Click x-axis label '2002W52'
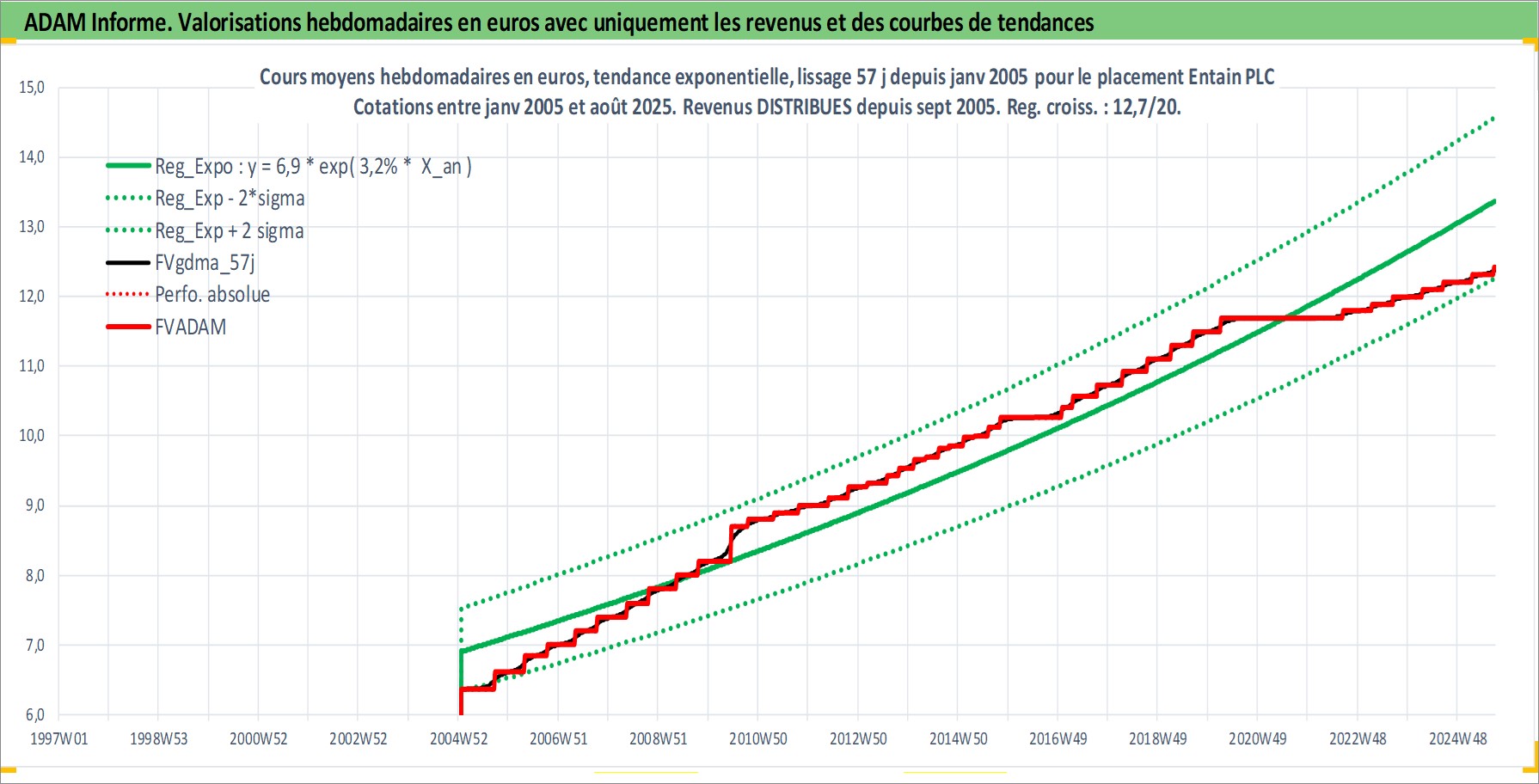This screenshot has height=784, width=1539. [x=359, y=738]
